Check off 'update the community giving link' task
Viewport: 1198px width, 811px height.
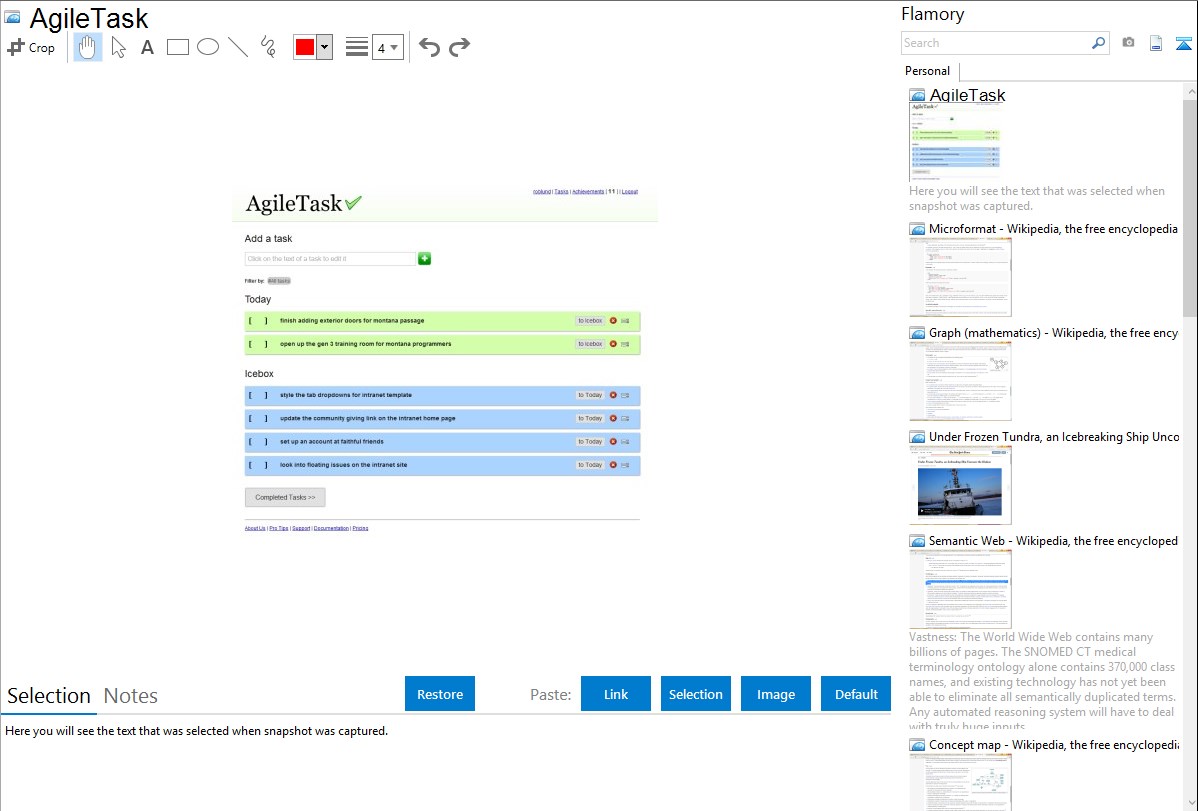coord(257,419)
